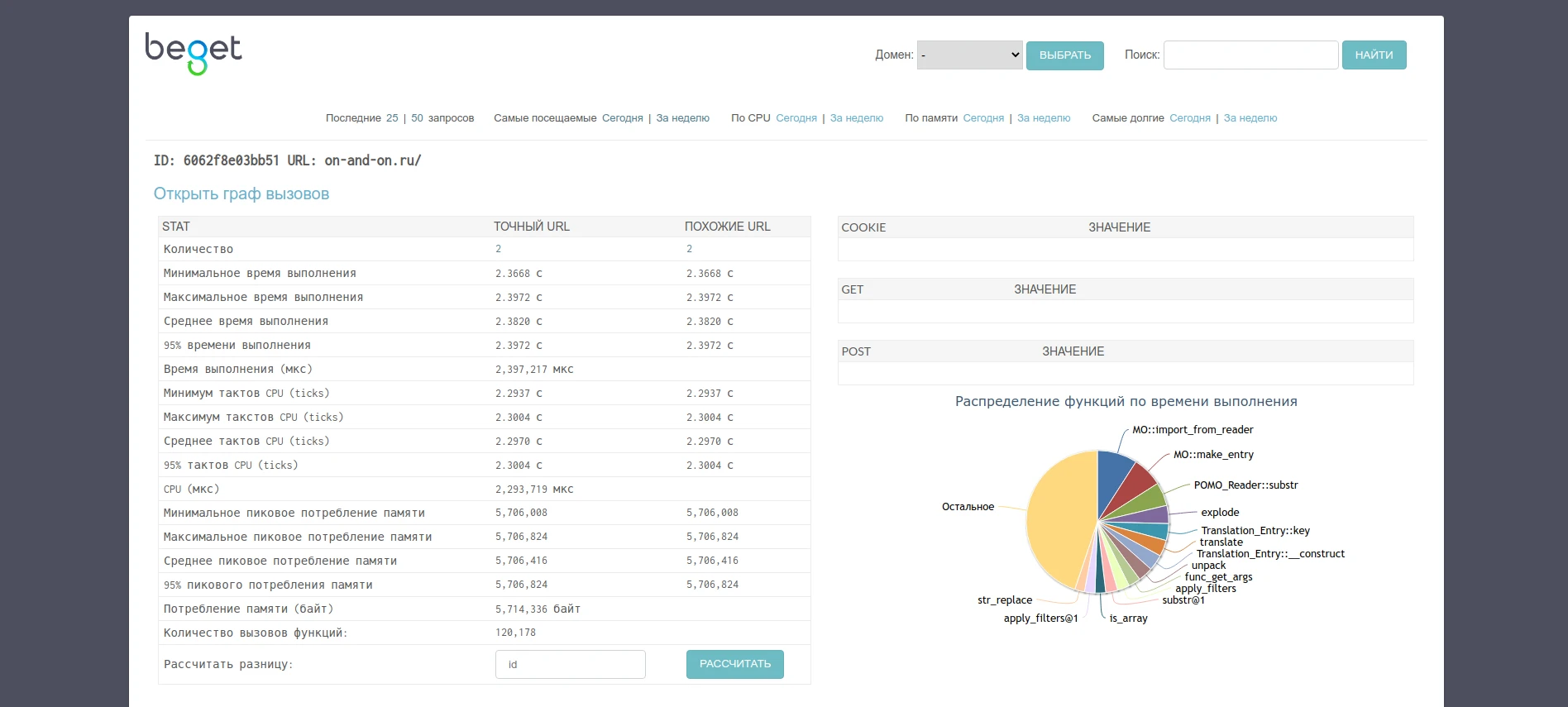
Task: Open По памяти За неделю report
Action: tap(1043, 118)
